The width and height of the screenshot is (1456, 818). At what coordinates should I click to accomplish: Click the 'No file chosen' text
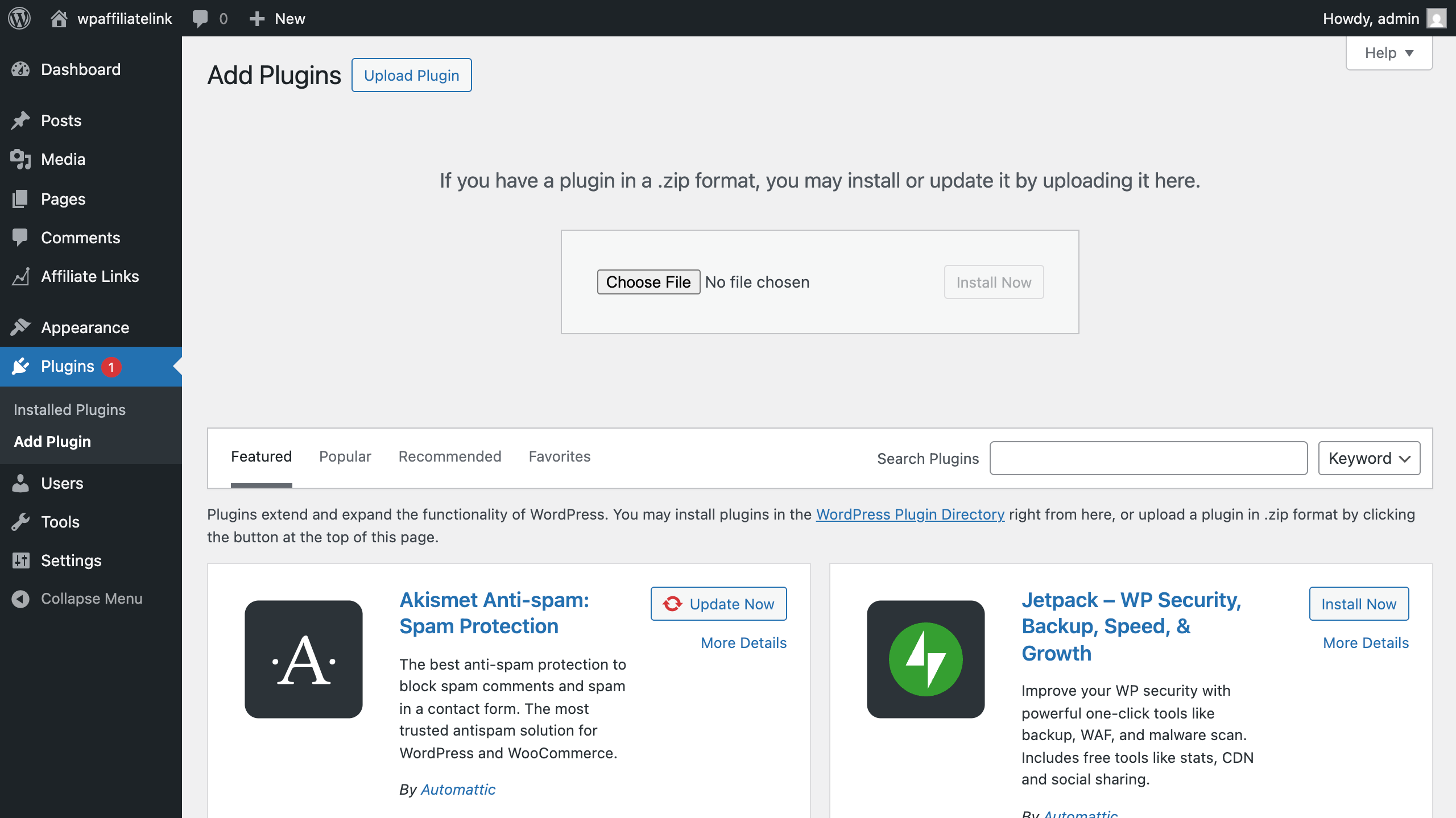757,282
